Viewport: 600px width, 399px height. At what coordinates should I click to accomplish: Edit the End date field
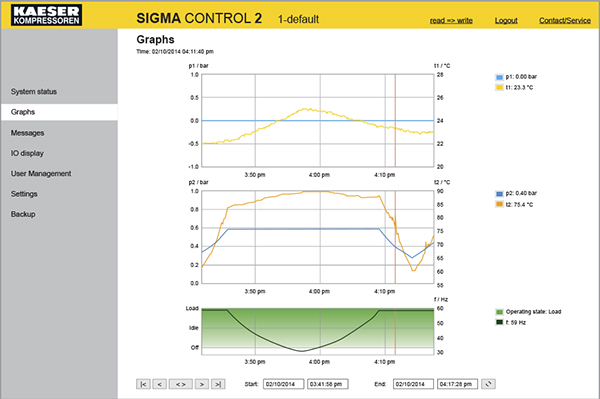[413, 384]
